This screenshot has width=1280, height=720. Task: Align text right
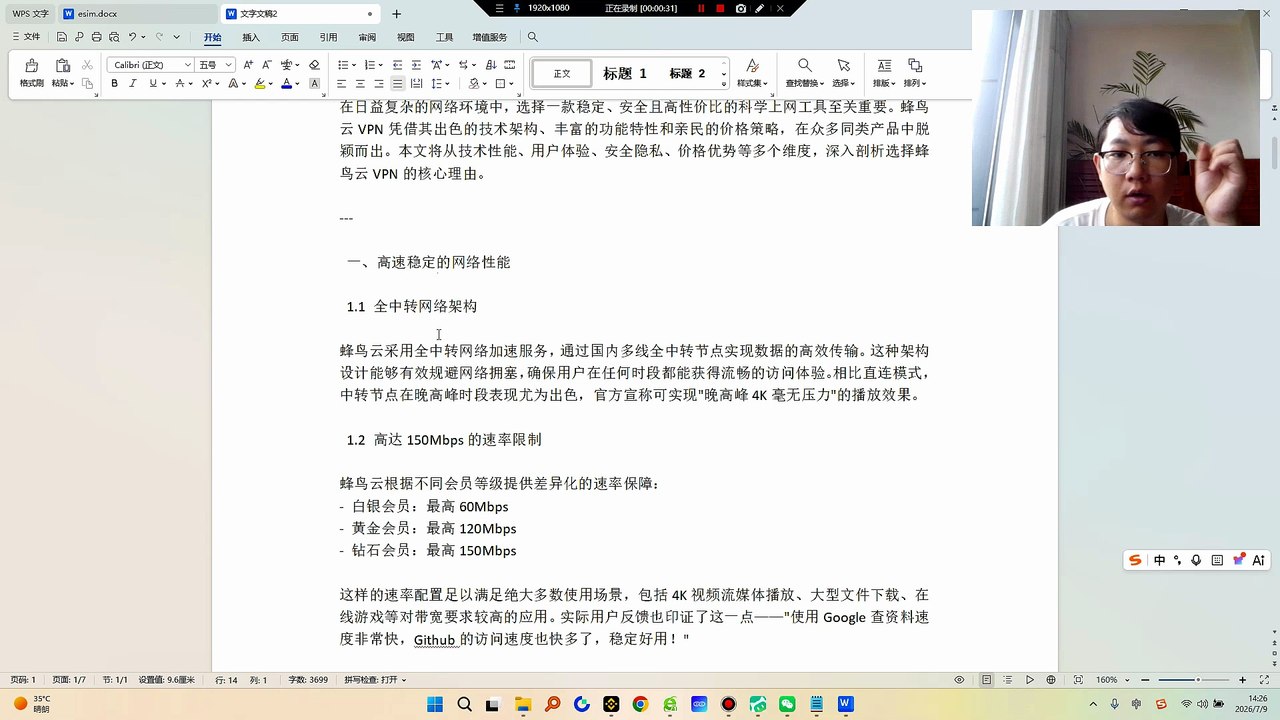pyautogui.click(x=378, y=84)
